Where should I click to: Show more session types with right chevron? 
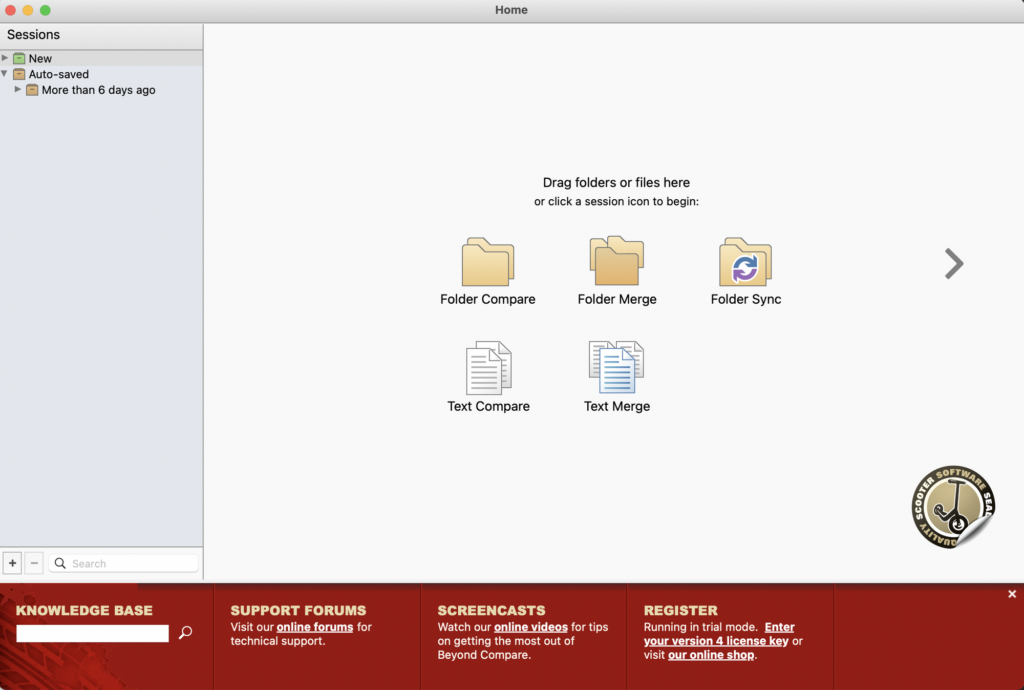954,263
